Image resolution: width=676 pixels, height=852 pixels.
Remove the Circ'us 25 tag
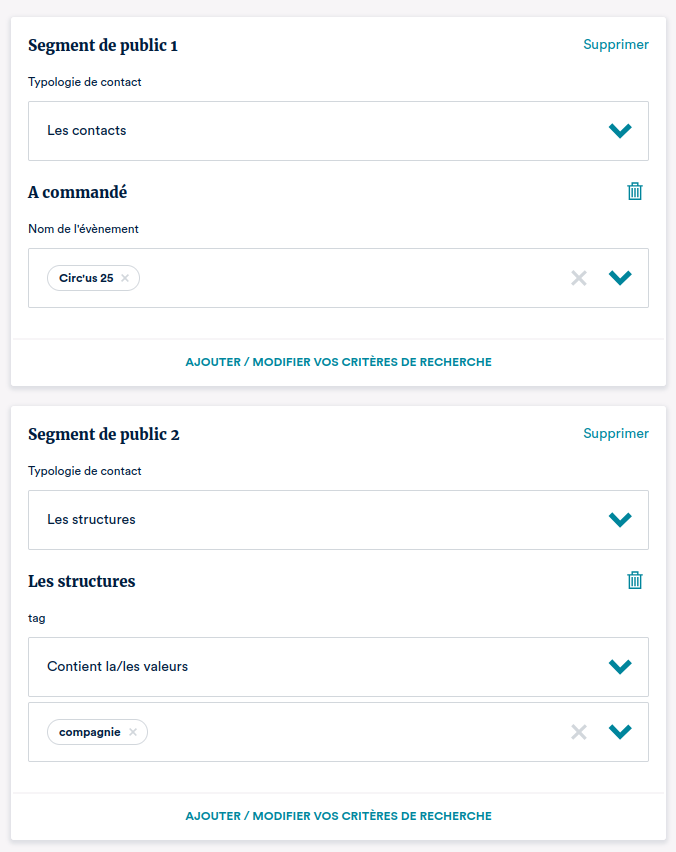click(x=125, y=278)
